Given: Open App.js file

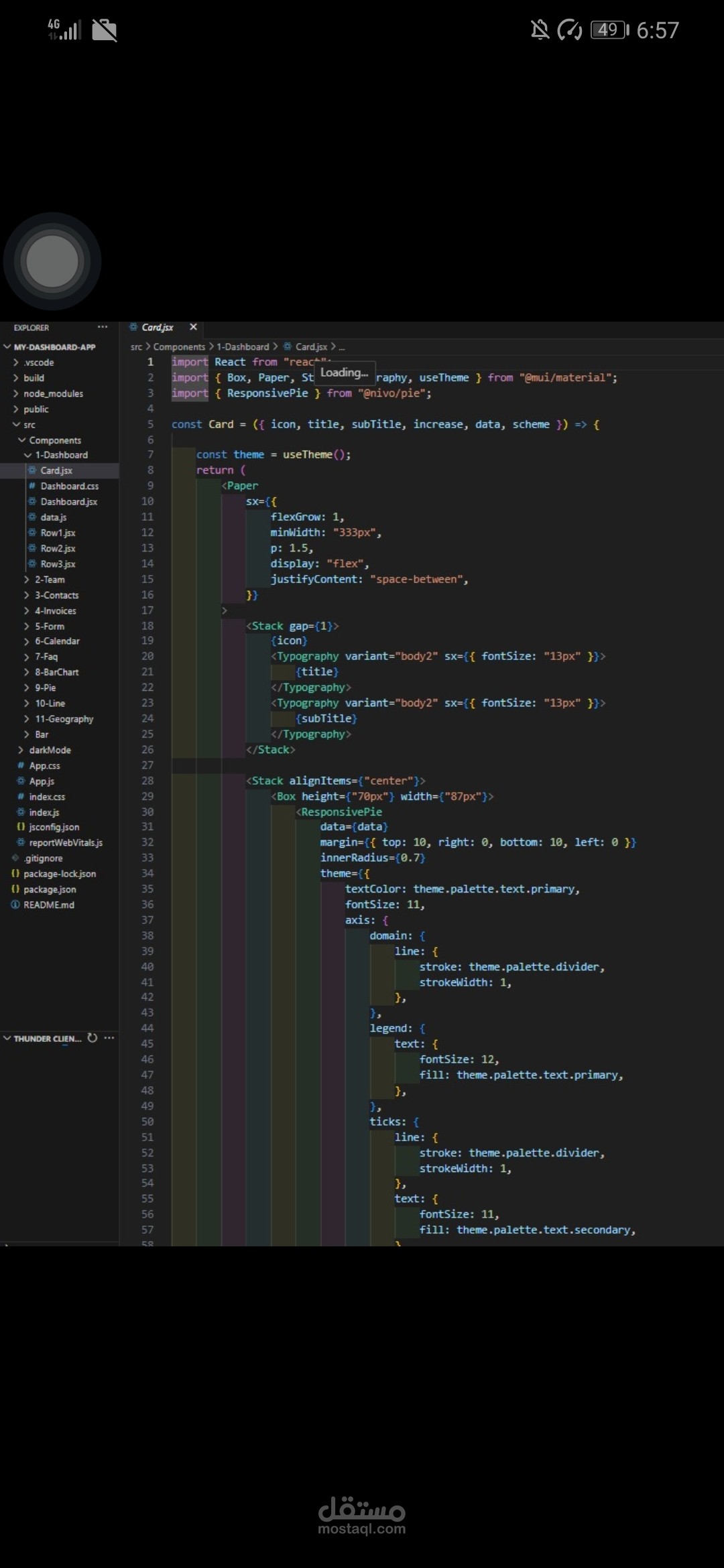Looking at the screenshot, I should click(x=42, y=781).
